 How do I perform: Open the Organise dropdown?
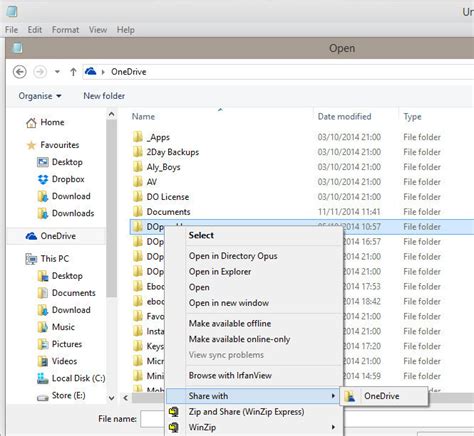[40, 96]
